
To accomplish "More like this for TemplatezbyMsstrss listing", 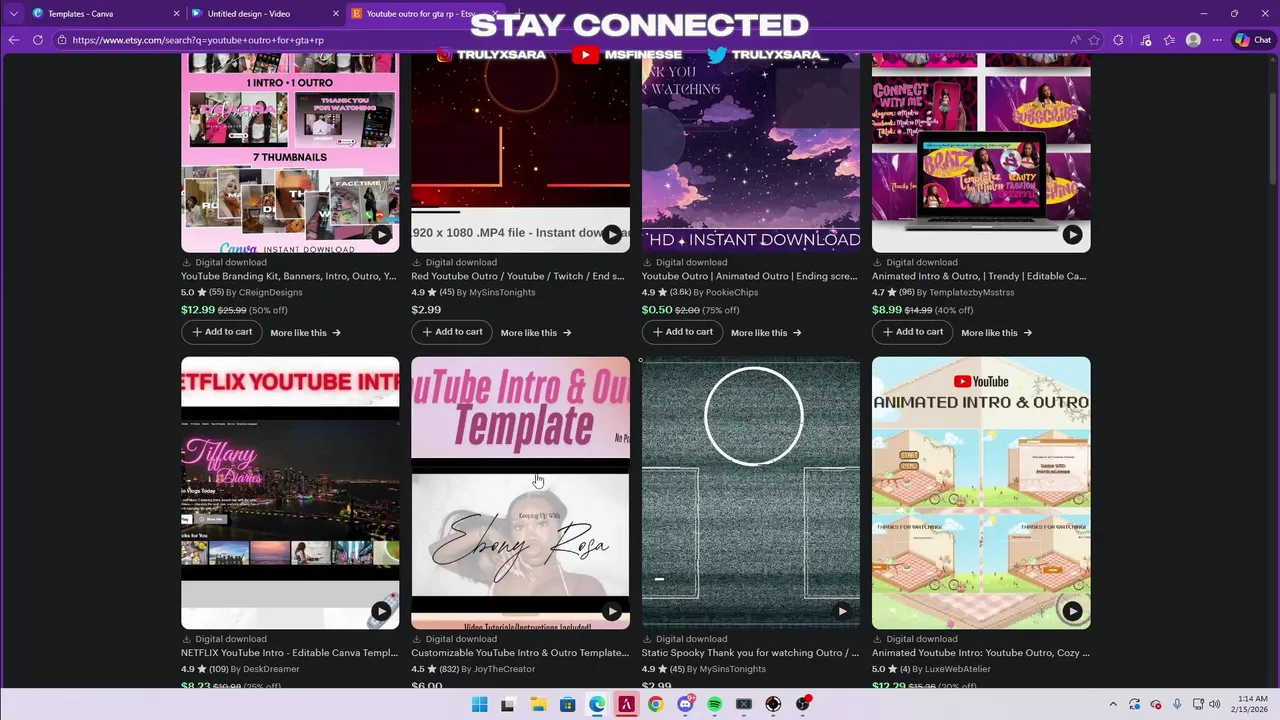I will (996, 333).
